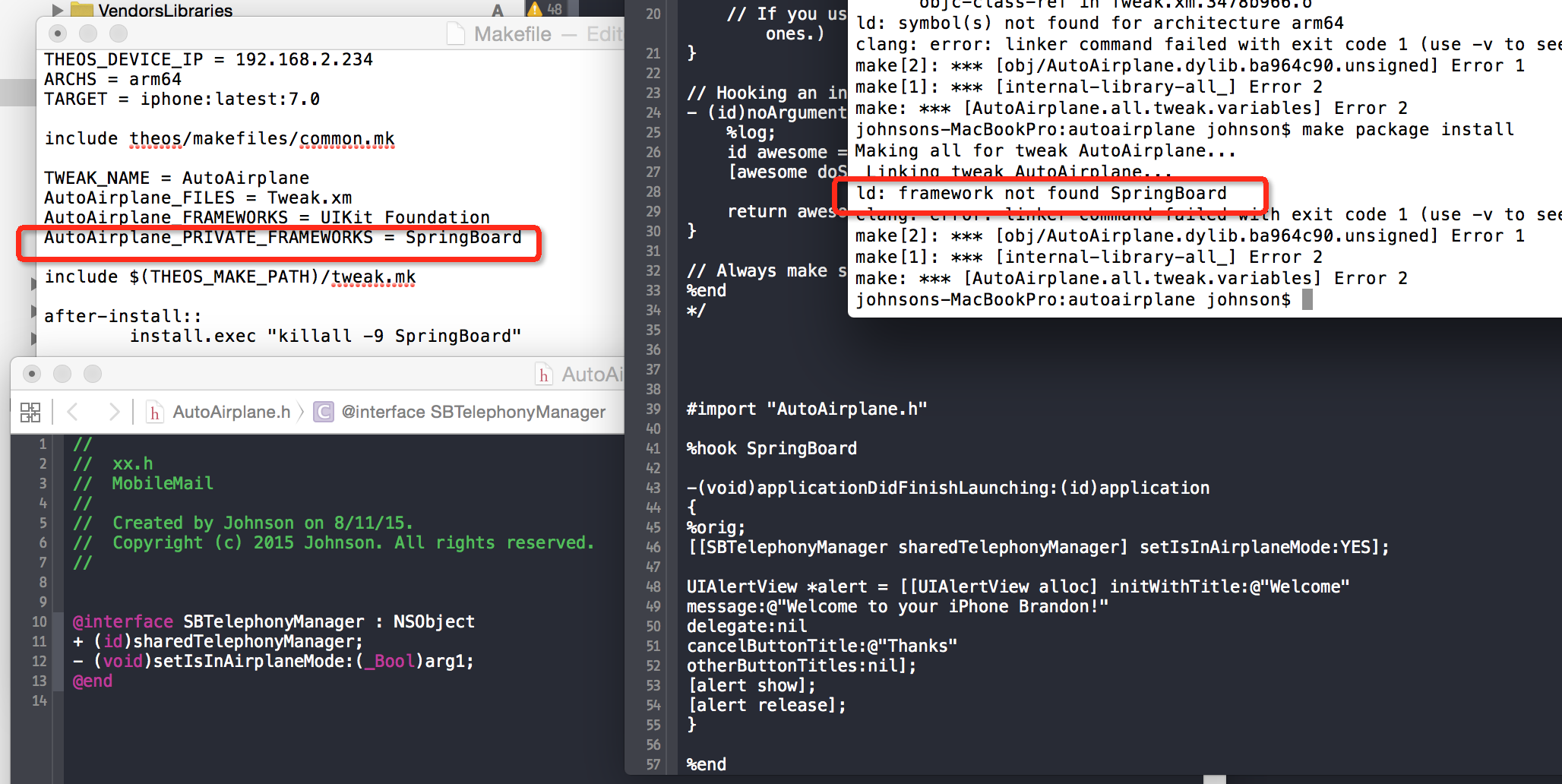Go forward with the right chevron arrow
This screenshot has width=1562, height=784.
tap(114, 412)
